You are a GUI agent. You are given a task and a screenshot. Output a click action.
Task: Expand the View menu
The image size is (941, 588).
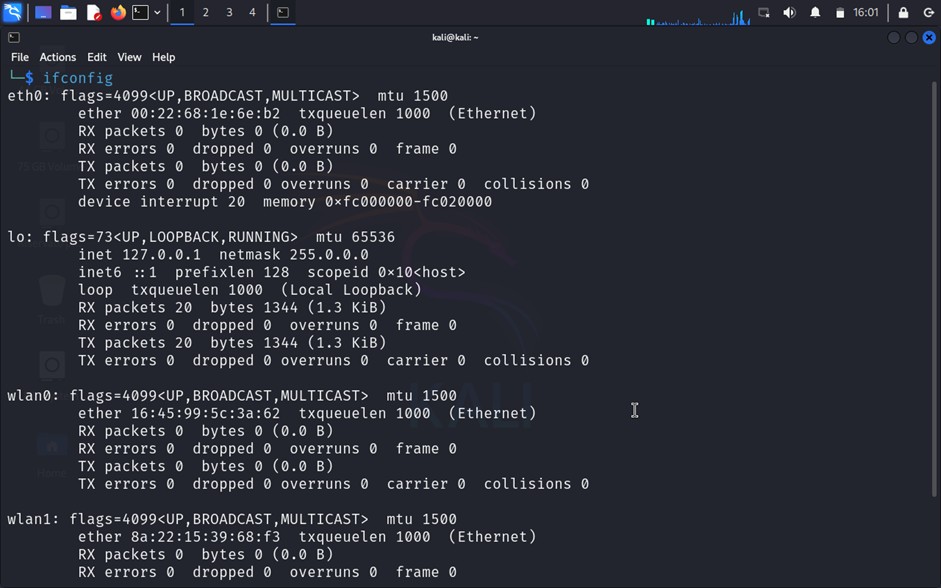[x=129, y=57]
